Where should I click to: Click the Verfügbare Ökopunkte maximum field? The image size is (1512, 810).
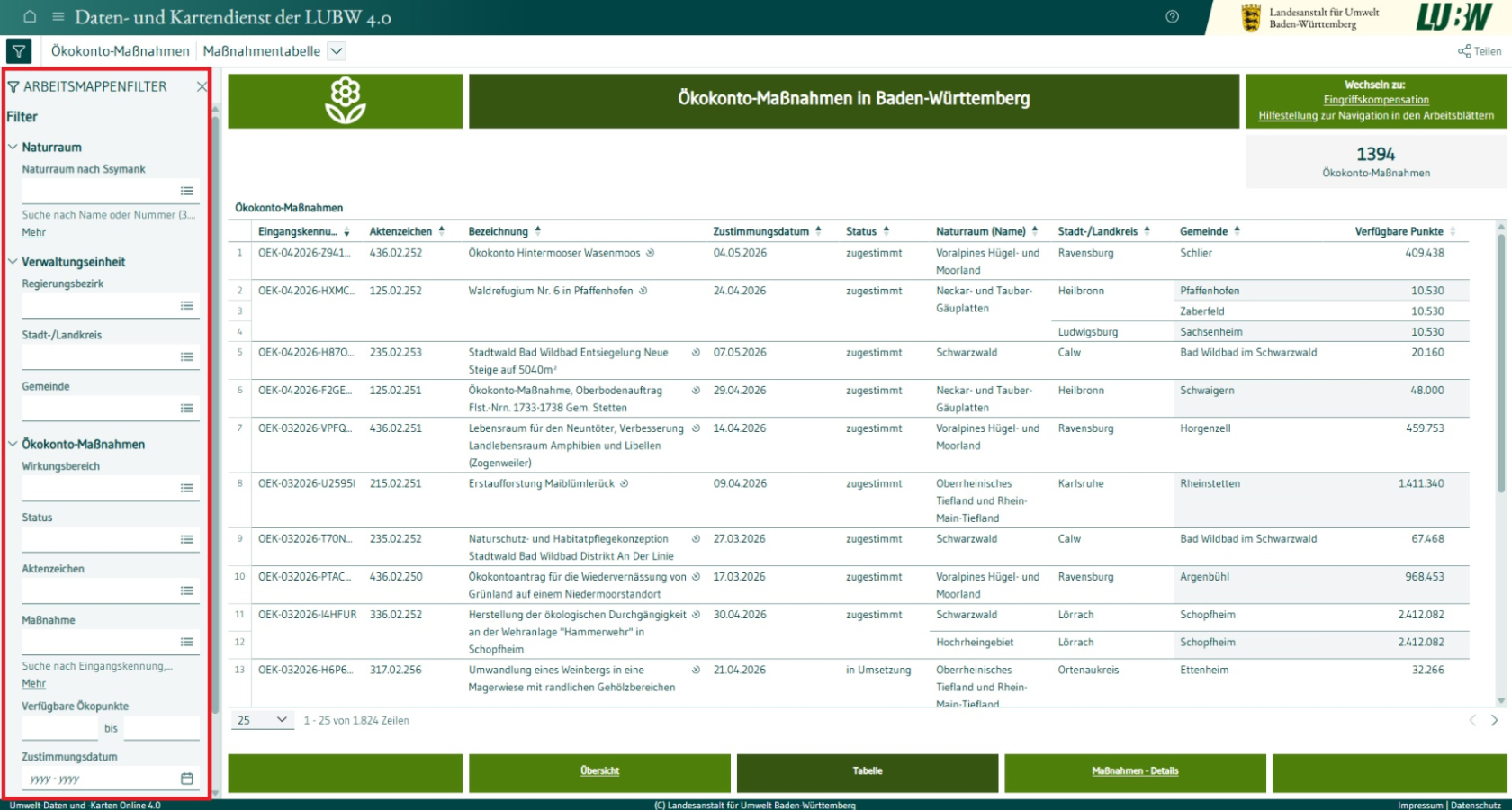pyautogui.click(x=161, y=728)
